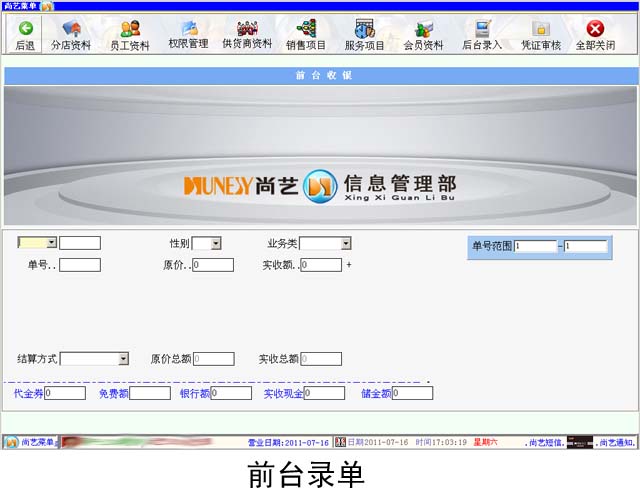
Task: Click the 尚艺菜单 taskbar button
Action: point(30,442)
